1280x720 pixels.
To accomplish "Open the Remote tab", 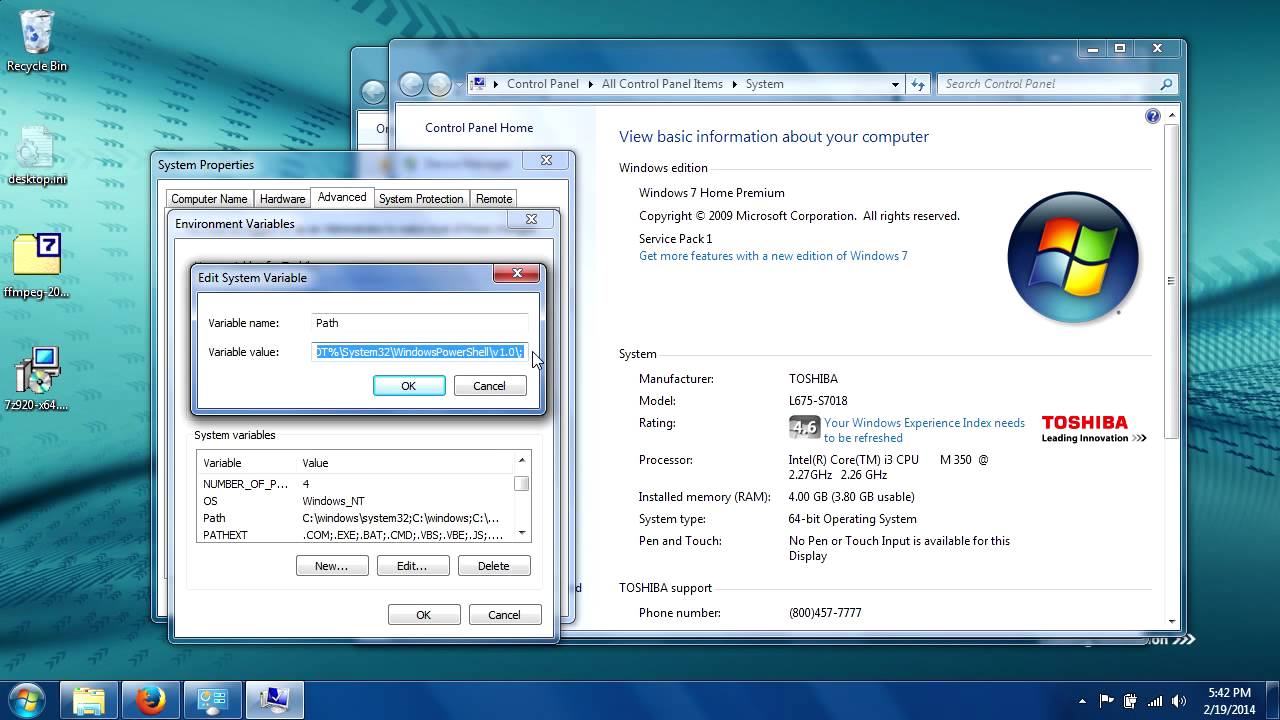I will coord(494,199).
